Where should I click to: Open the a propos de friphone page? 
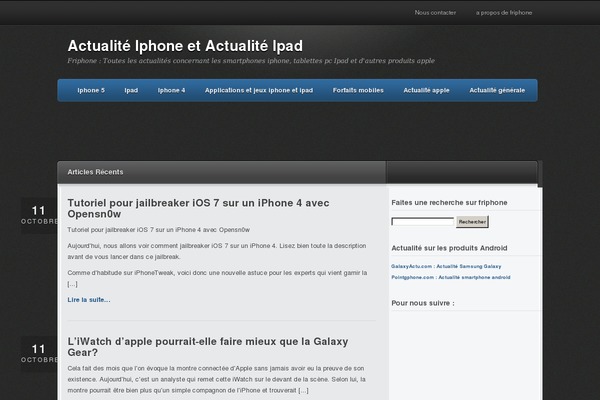pos(504,13)
